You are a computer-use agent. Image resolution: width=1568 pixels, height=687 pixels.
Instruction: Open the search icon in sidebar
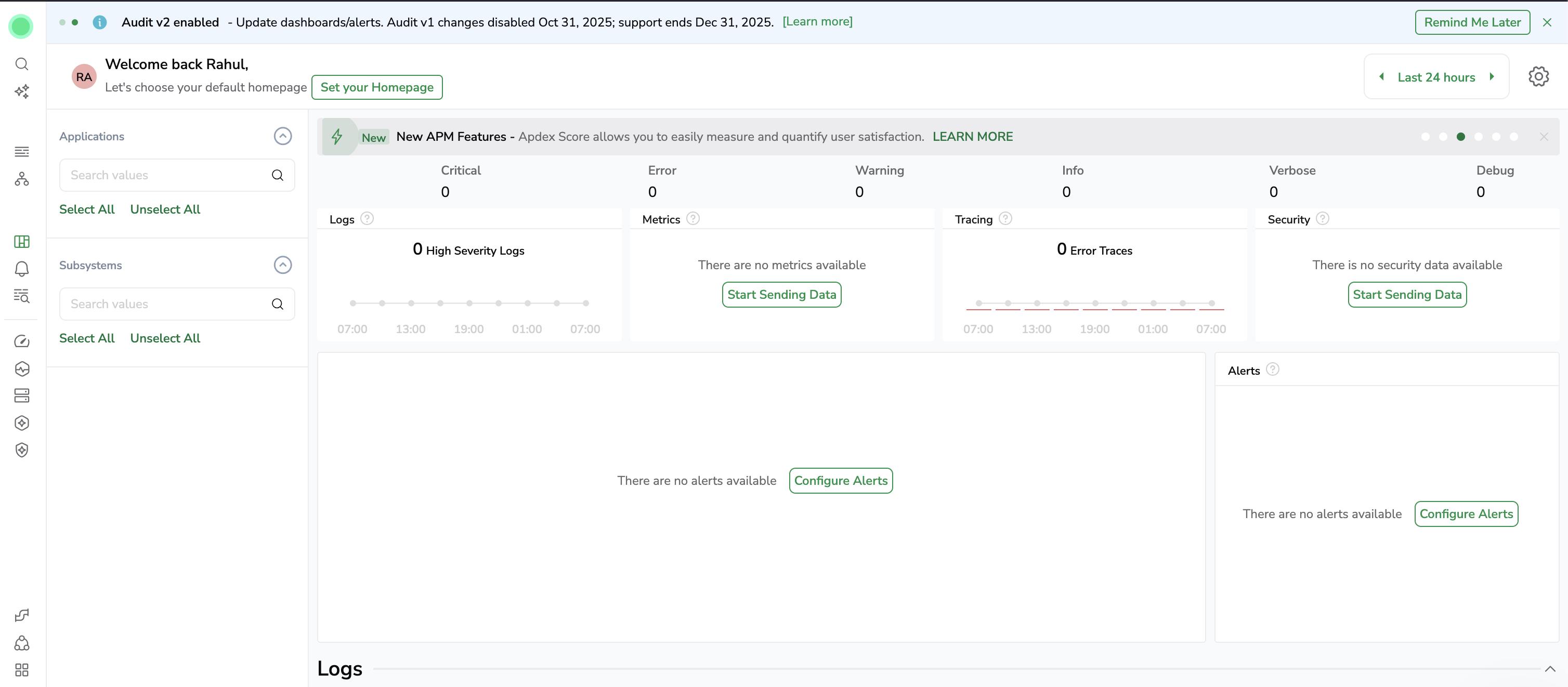pos(22,64)
